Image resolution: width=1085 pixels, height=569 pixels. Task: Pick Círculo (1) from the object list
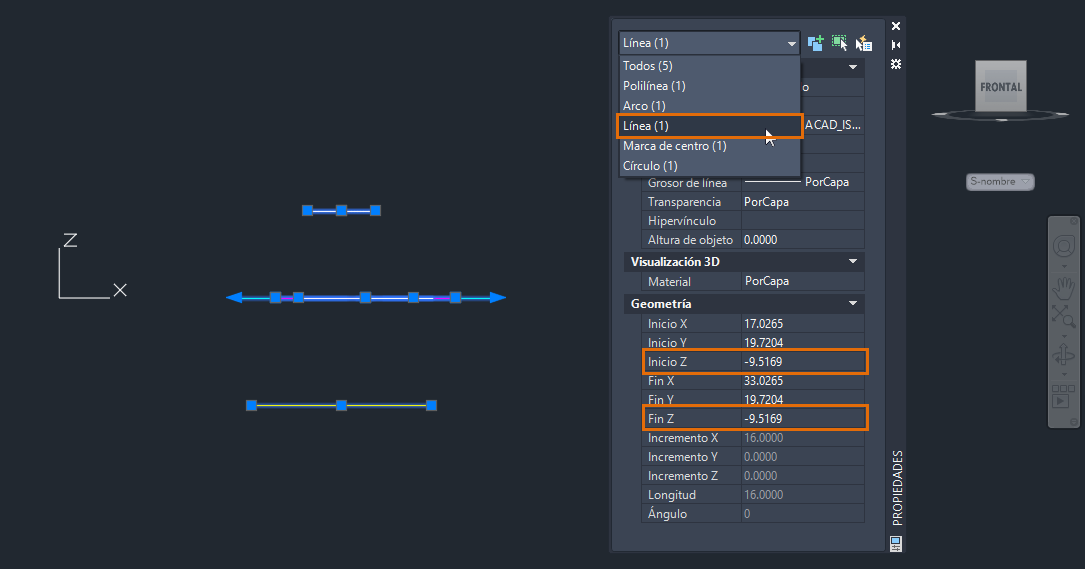click(709, 166)
